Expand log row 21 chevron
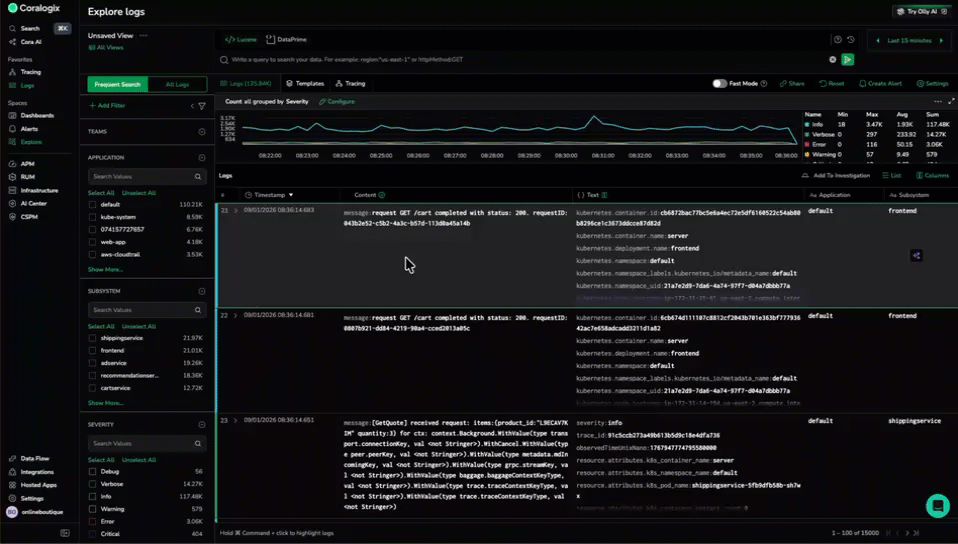Image resolution: width=958 pixels, height=544 pixels. (236, 211)
